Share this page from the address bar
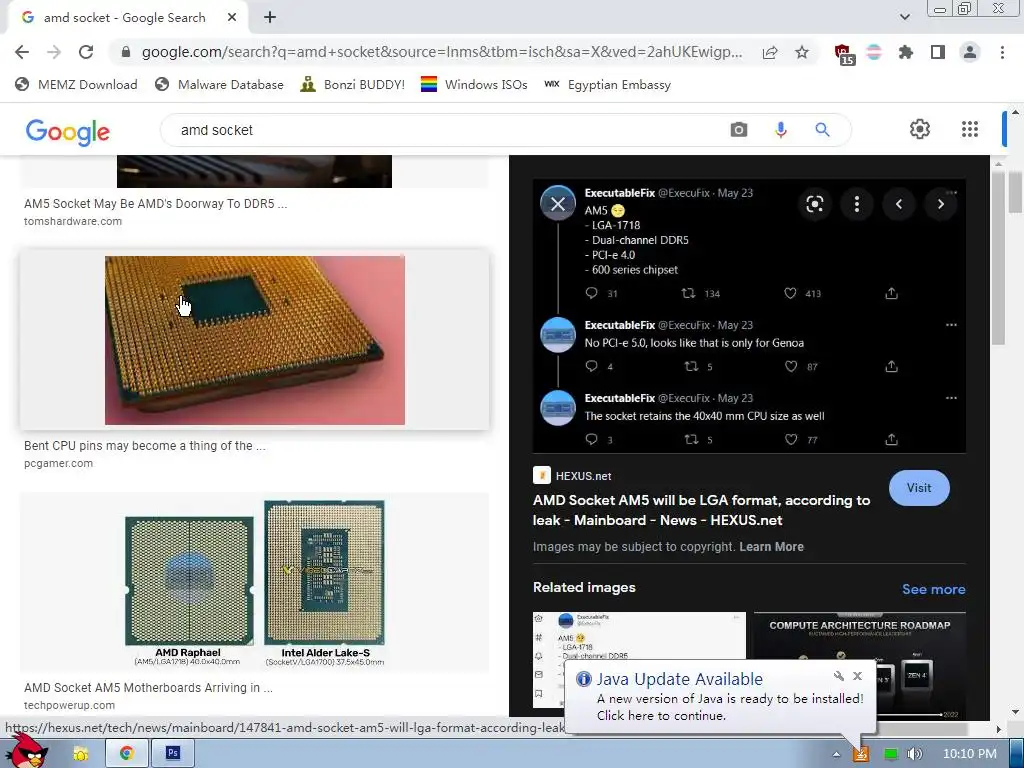1024x768 pixels. point(770,52)
